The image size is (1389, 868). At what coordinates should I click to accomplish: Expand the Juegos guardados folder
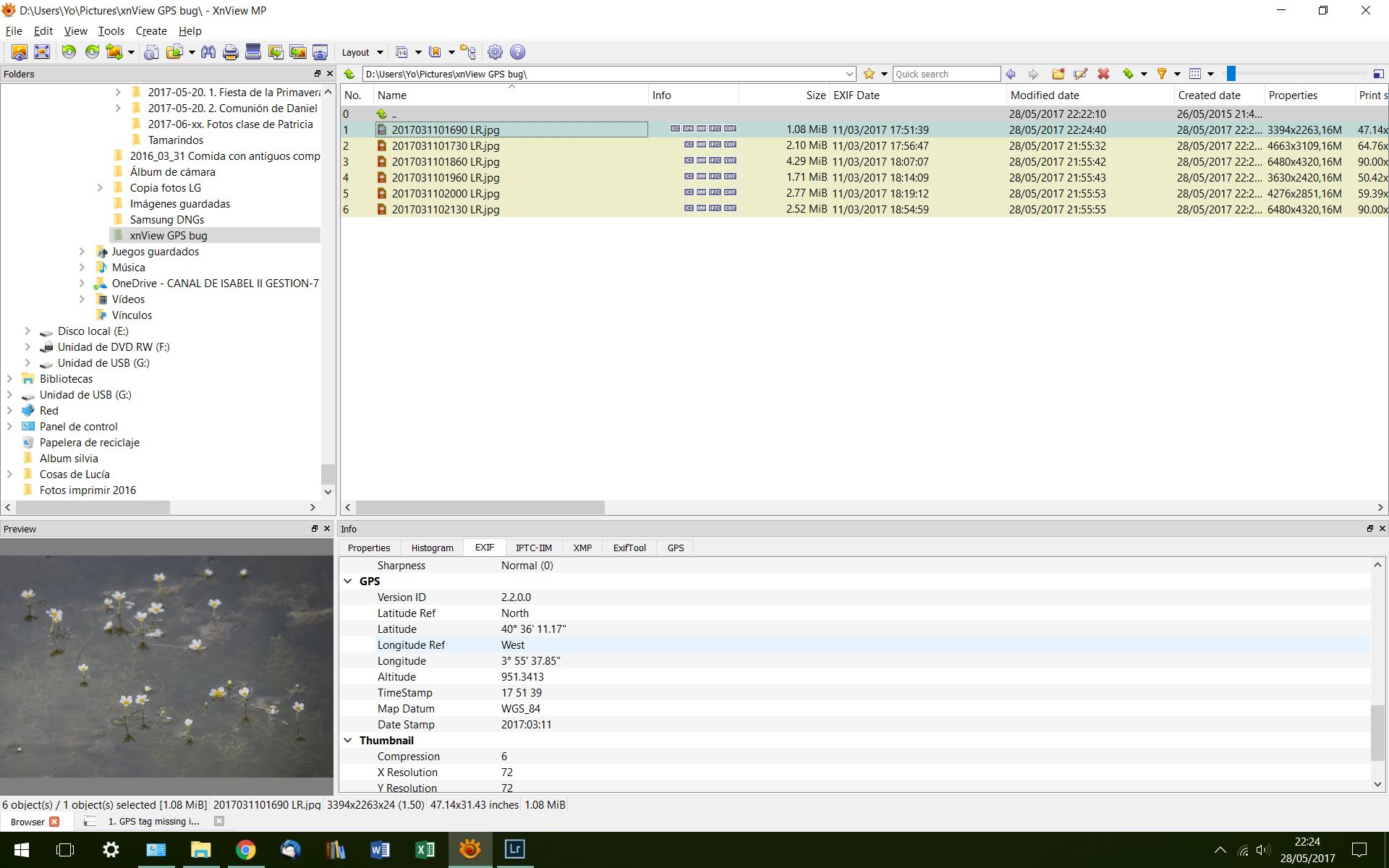(82, 252)
